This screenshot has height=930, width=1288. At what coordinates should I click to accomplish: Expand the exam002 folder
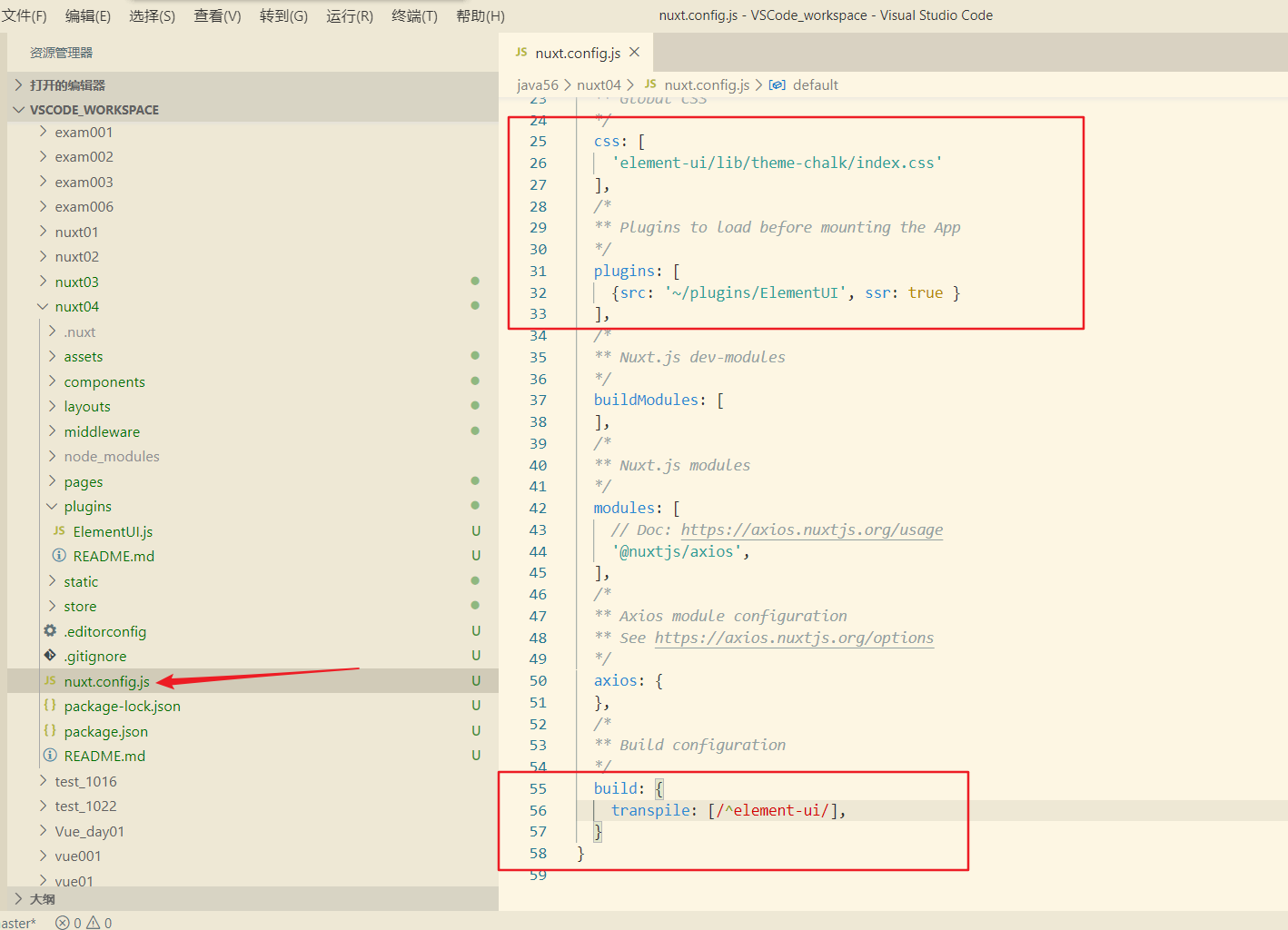pyautogui.click(x=43, y=156)
